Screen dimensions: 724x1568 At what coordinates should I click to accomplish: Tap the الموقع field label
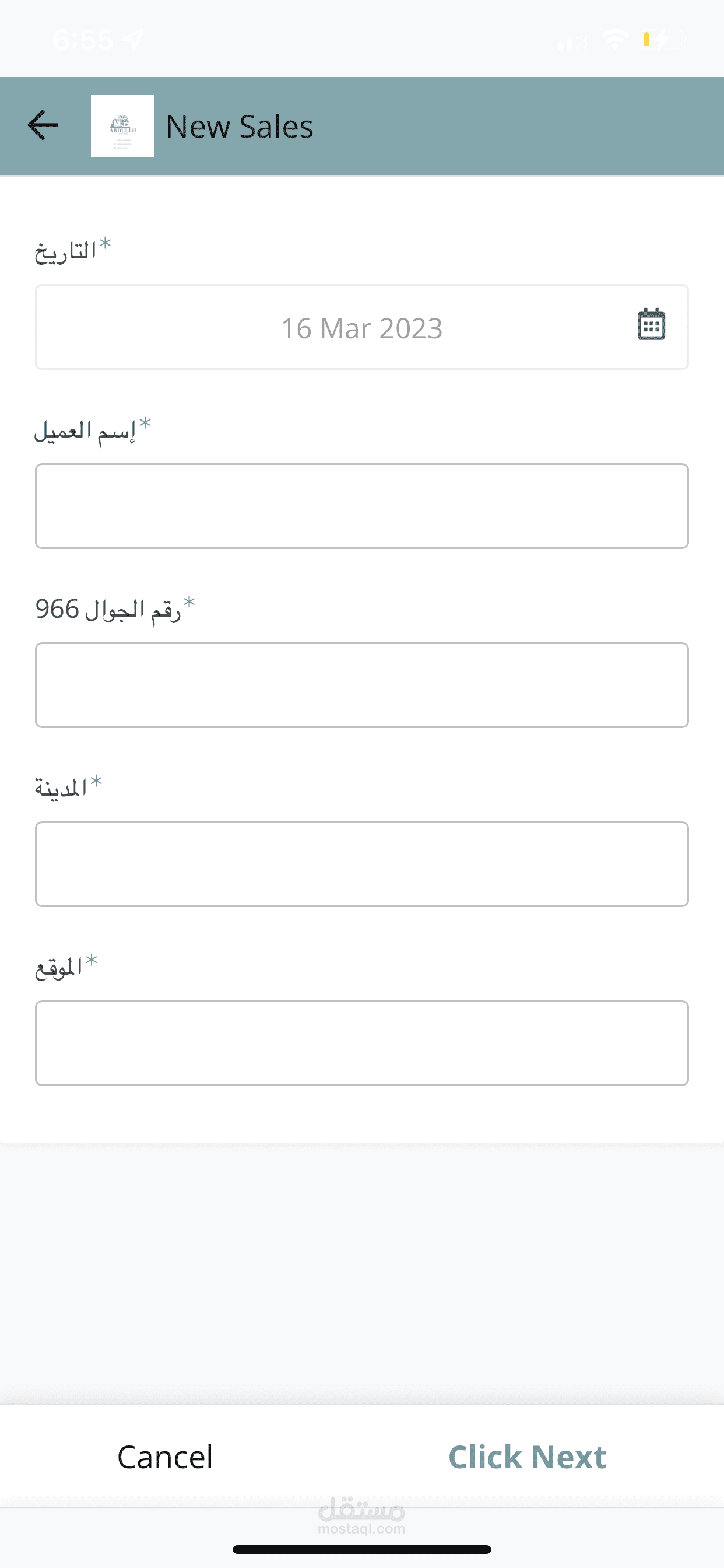[59, 967]
